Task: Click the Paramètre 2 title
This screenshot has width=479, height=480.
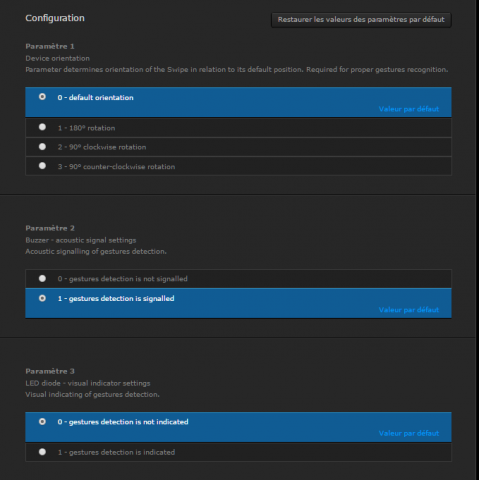Action: click(x=50, y=228)
